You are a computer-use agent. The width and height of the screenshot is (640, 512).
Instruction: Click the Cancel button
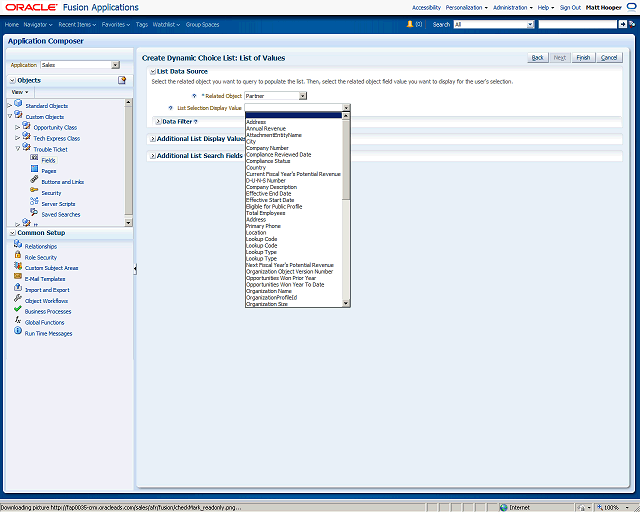click(609, 58)
